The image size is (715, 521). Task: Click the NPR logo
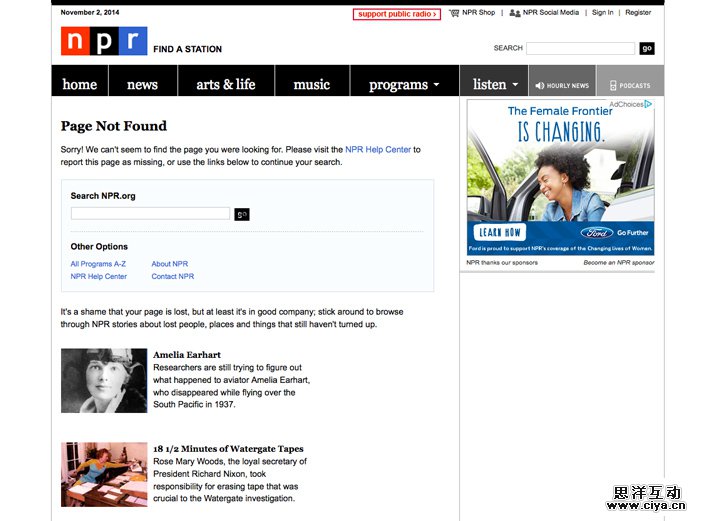pos(104,41)
